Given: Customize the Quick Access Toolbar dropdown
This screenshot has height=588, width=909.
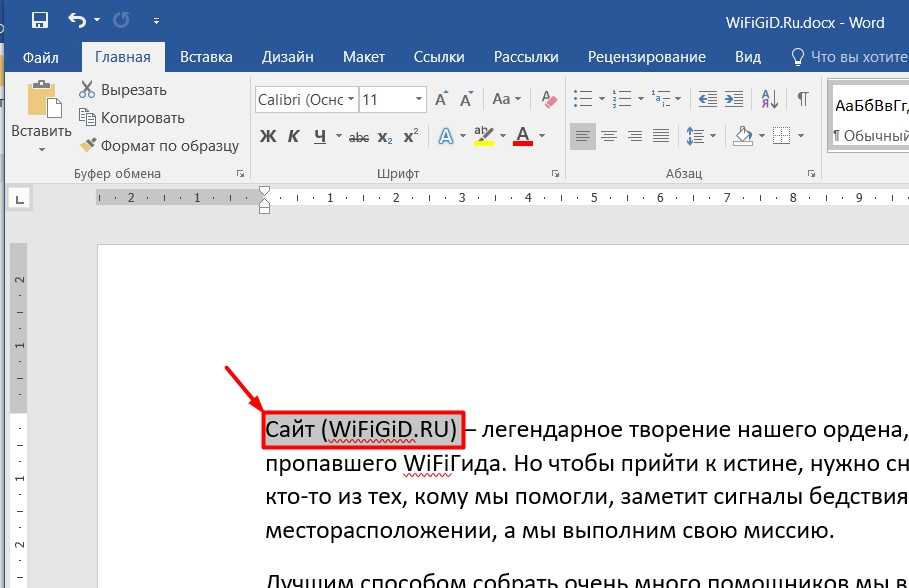Looking at the screenshot, I should (156, 21).
